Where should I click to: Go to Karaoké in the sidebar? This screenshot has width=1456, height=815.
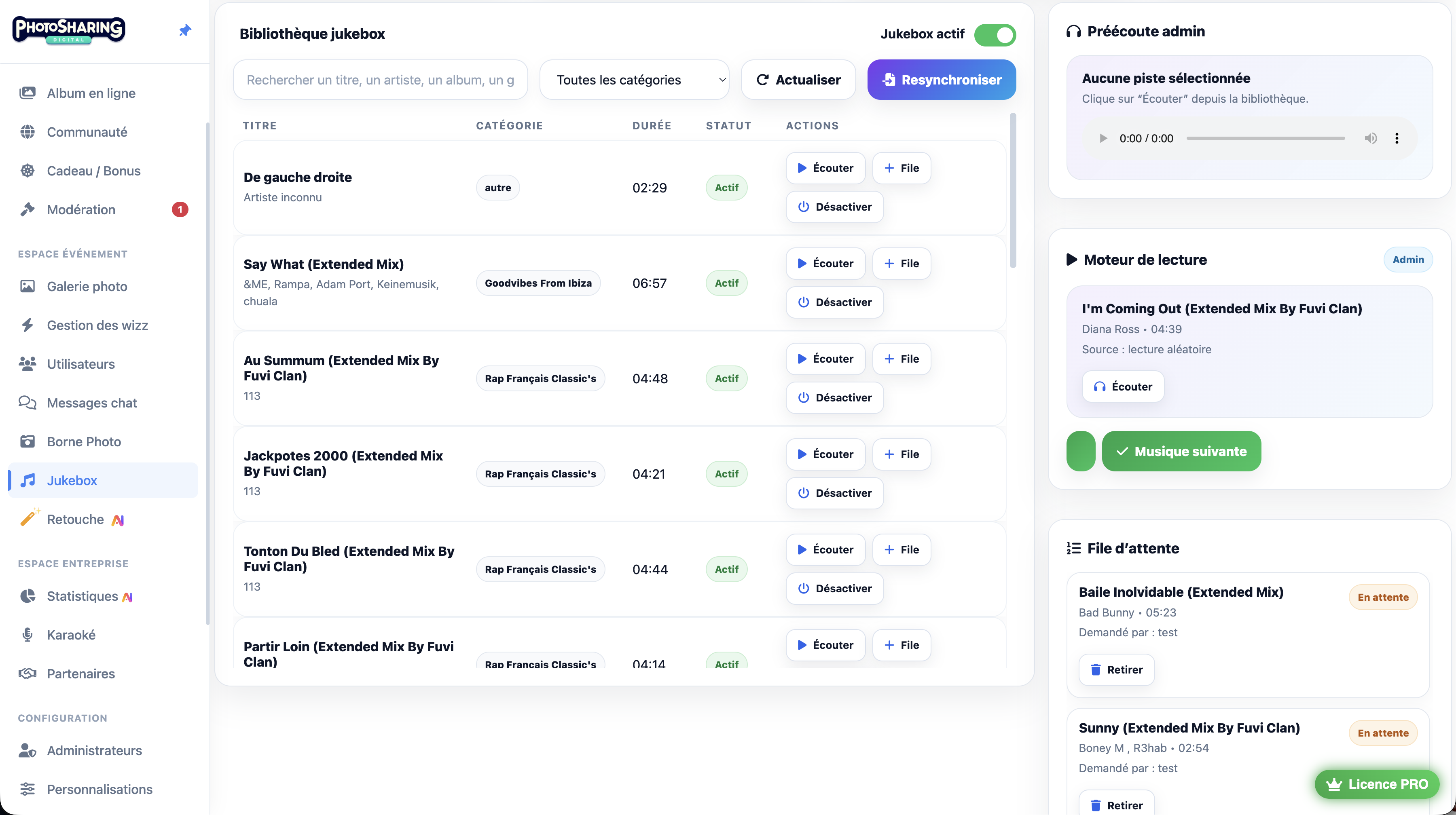71,635
